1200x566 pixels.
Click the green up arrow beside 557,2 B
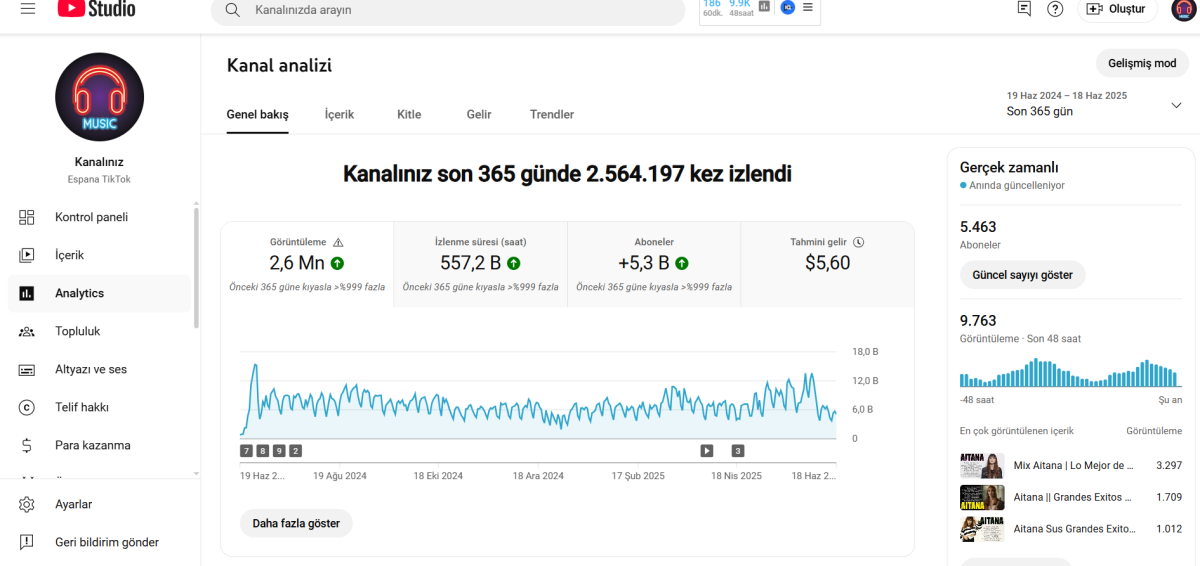tap(514, 263)
